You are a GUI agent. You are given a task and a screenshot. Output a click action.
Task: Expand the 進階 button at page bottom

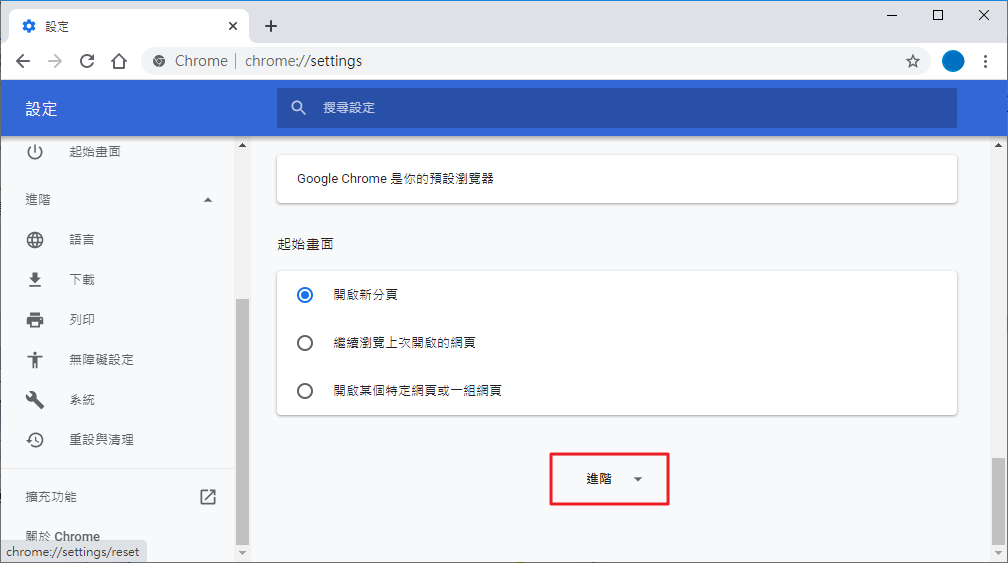[x=609, y=479]
